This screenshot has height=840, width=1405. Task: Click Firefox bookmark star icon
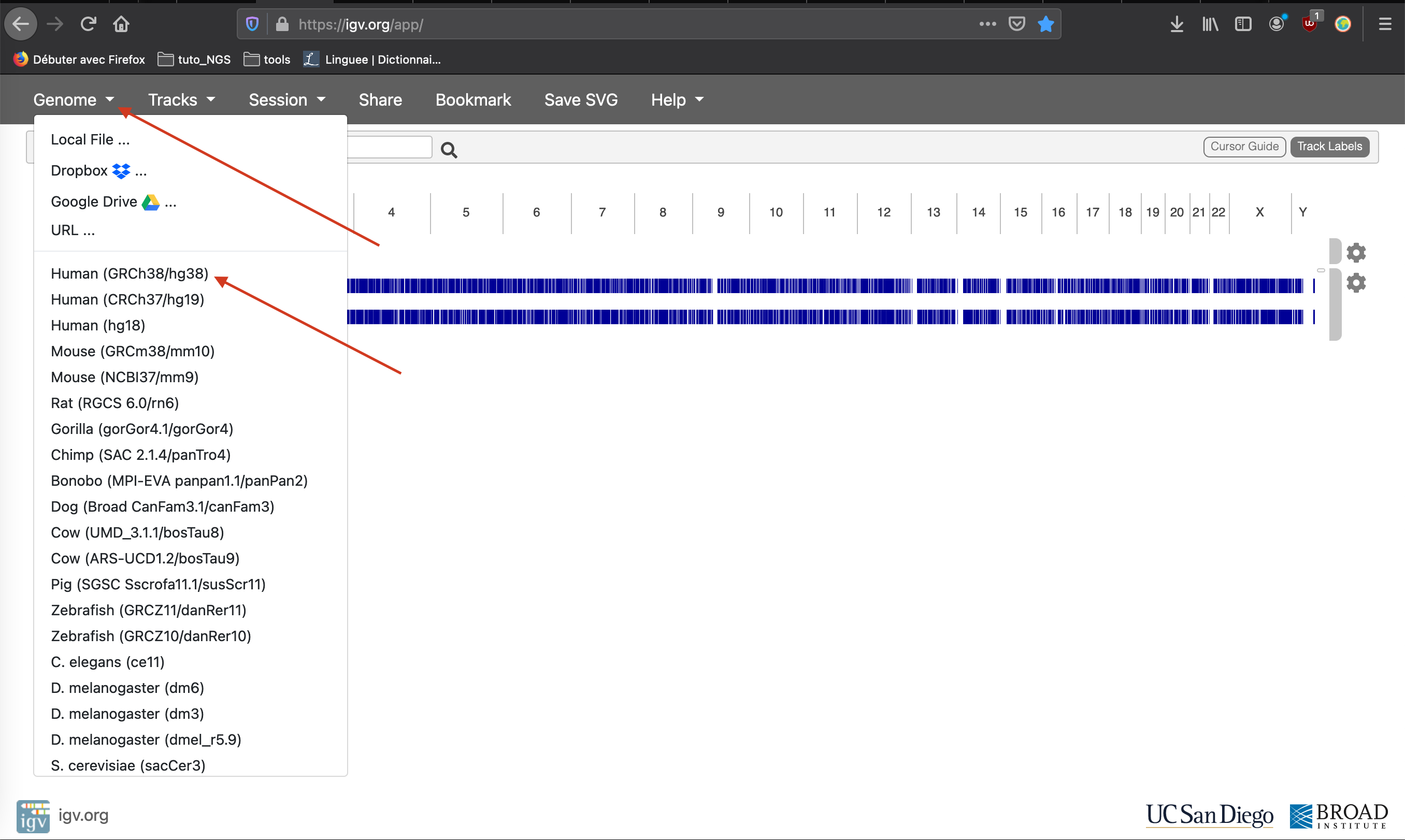pos(1045,24)
